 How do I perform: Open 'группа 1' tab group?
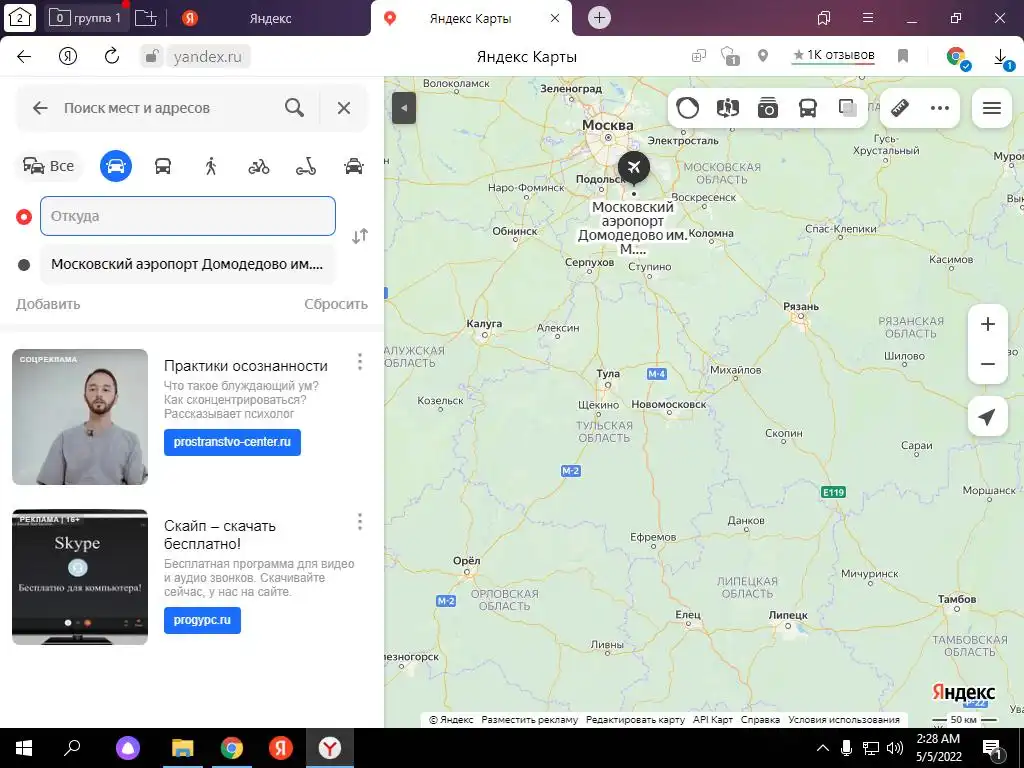pos(86,18)
